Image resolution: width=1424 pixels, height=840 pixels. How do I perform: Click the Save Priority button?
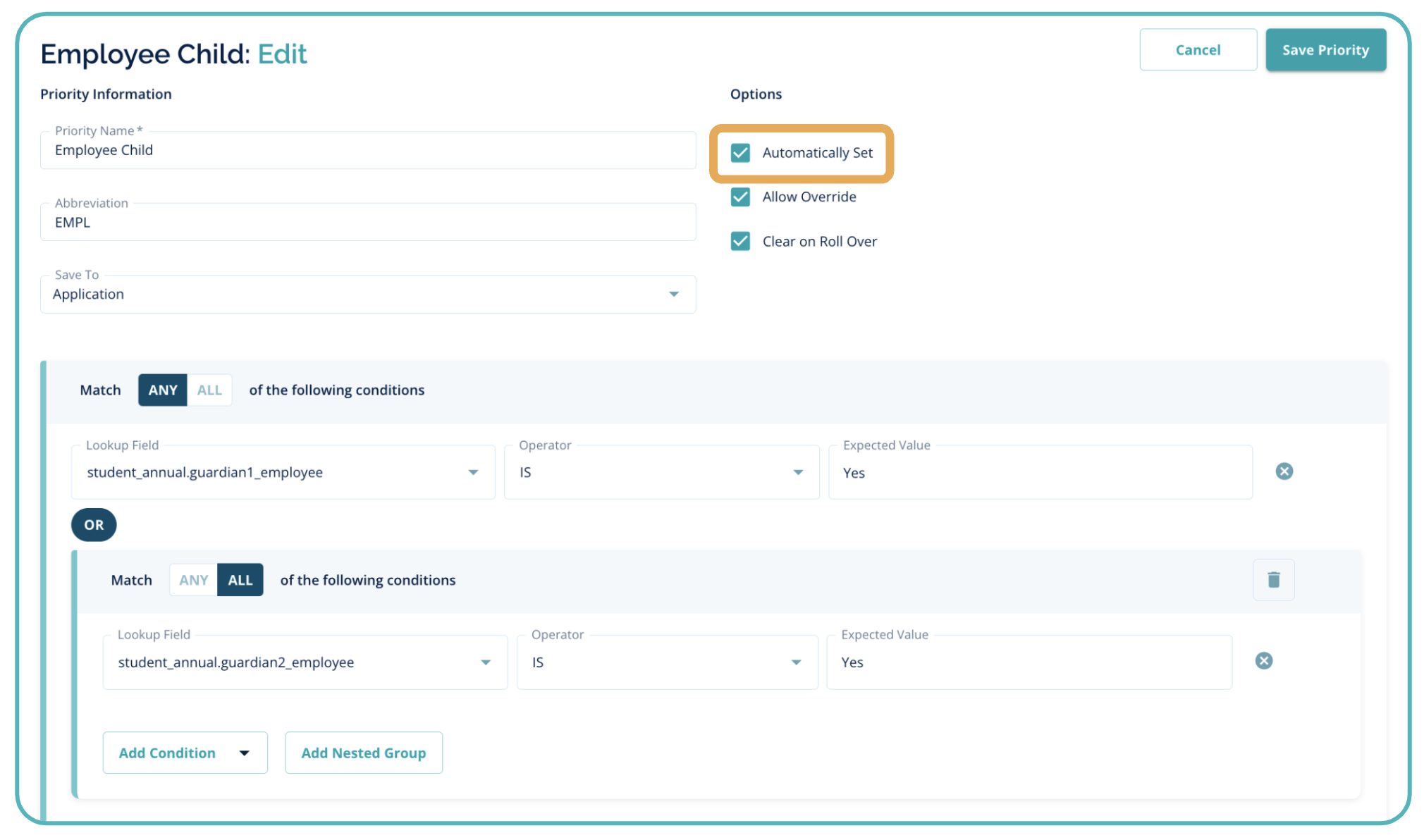coord(1325,50)
